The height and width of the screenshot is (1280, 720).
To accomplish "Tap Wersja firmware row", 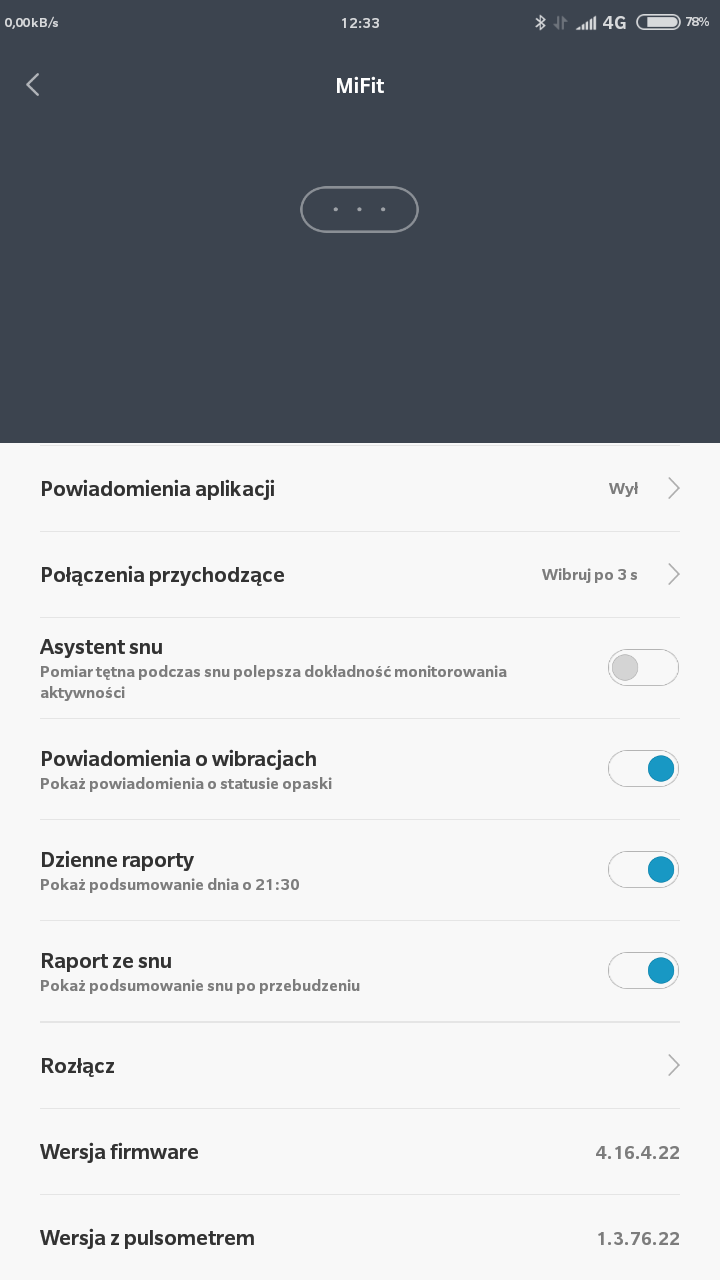I will 360,1151.
